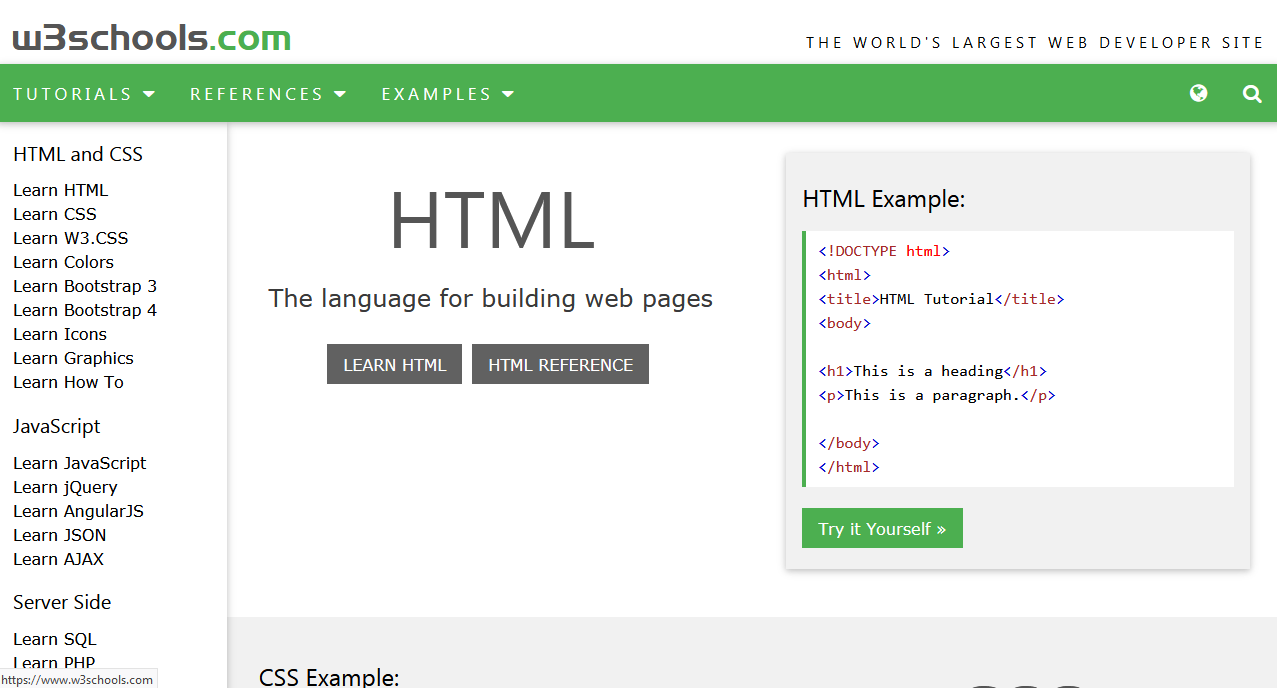Image resolution: width=1277 pixels, height=688 pixels.
Task: Open the Learn Icons sidebar link
Action: (60, 334)
